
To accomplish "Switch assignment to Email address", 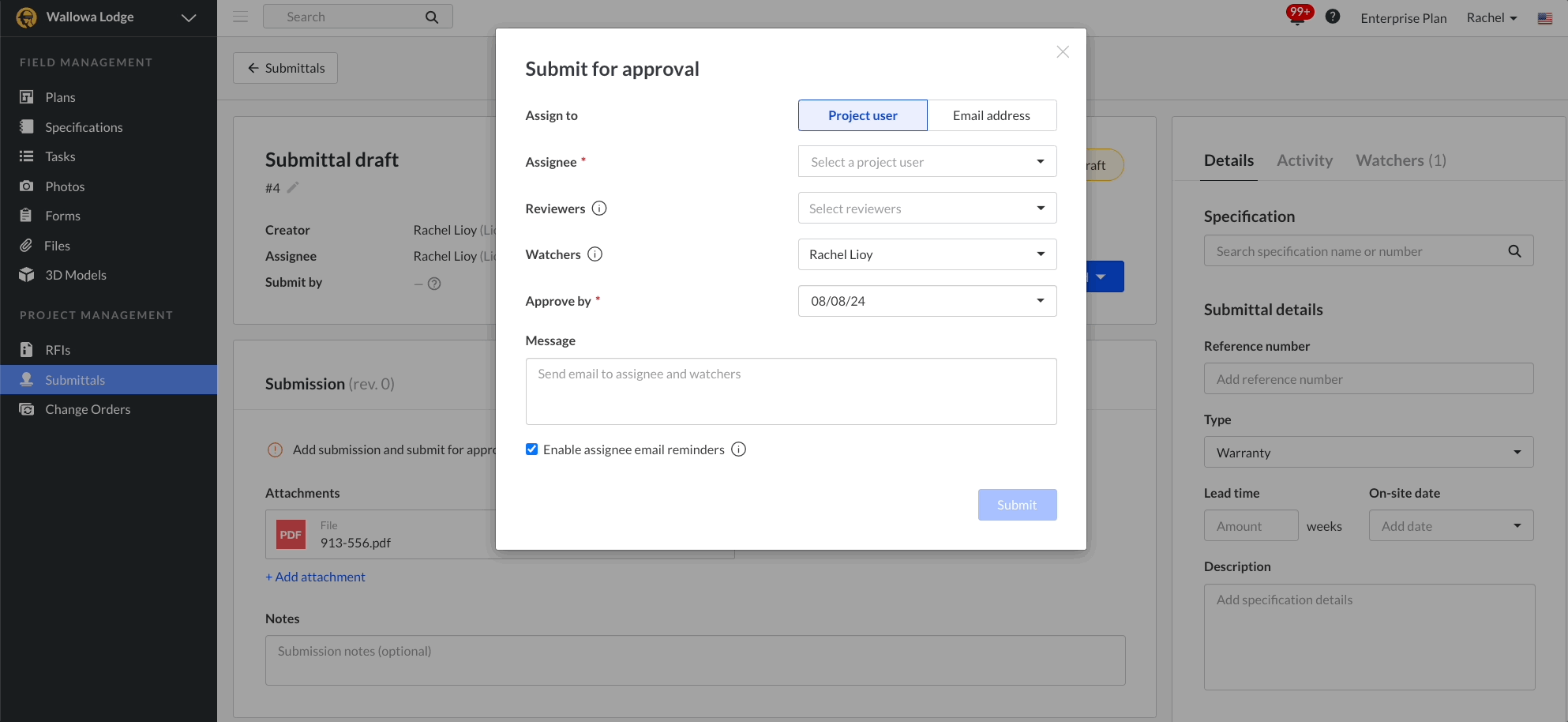I will pyautogui.click(x=992, y=115).
